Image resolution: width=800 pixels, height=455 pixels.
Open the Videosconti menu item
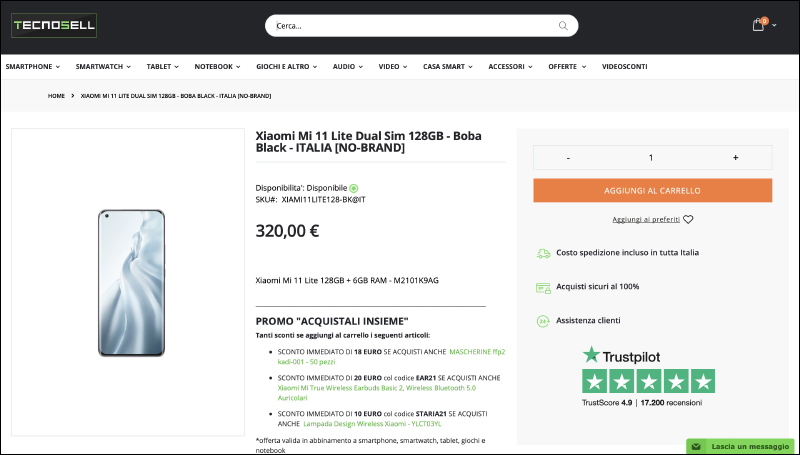pyautogui.click(x=624, y=66)
